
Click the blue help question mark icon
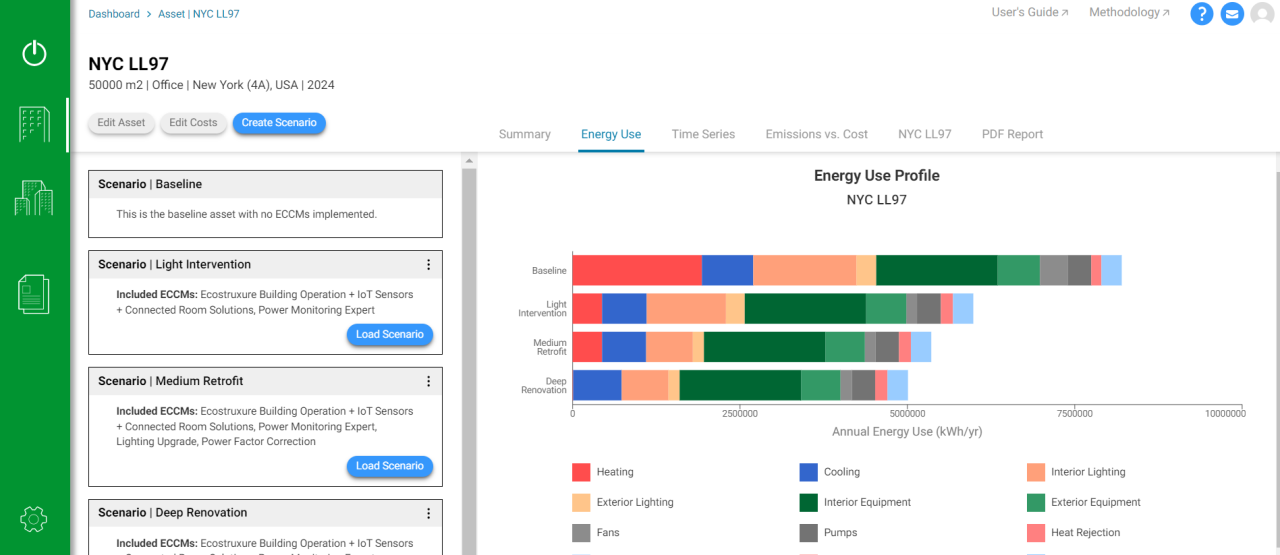[1202, 14]
